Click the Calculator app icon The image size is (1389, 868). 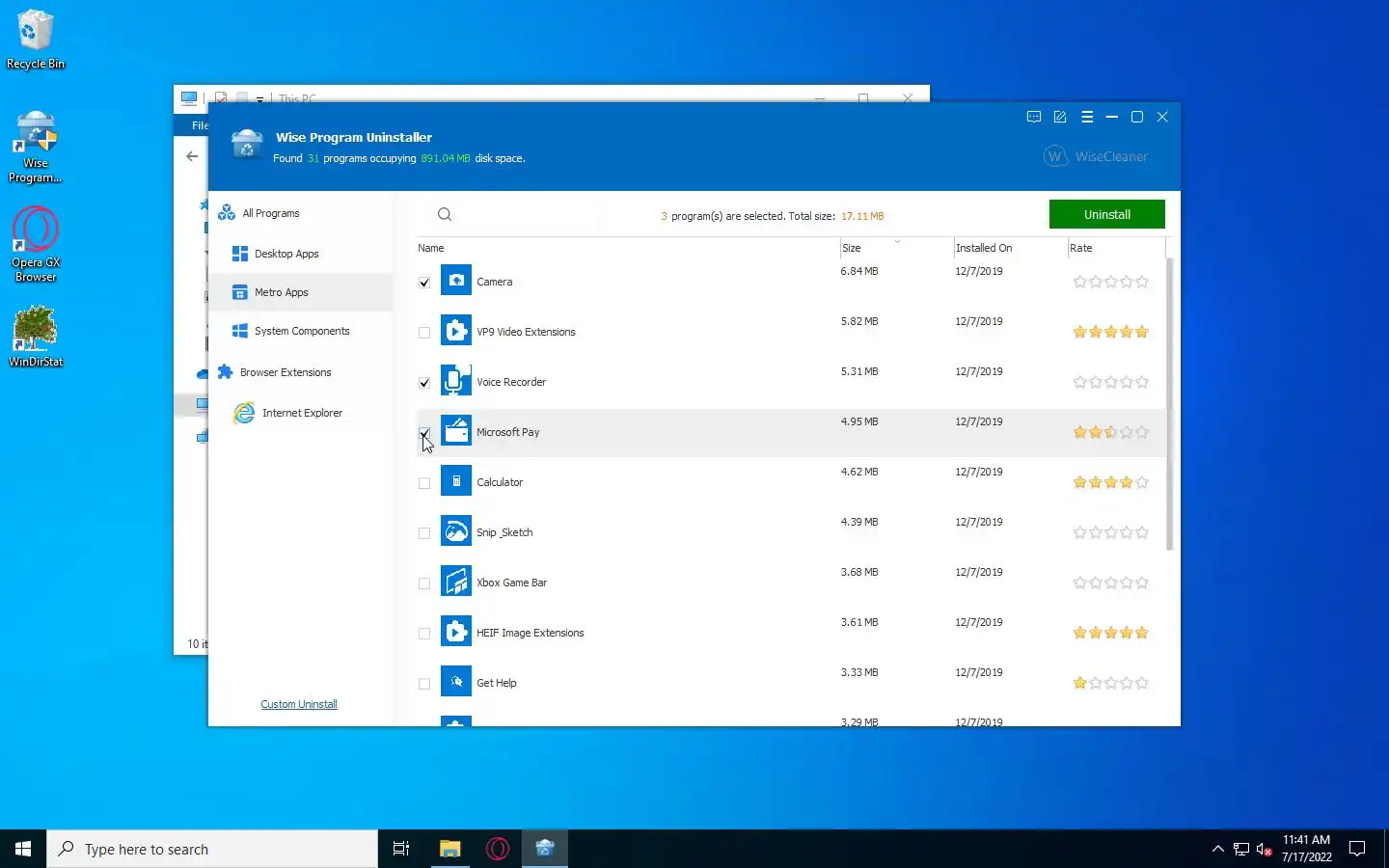click(456, 481)
